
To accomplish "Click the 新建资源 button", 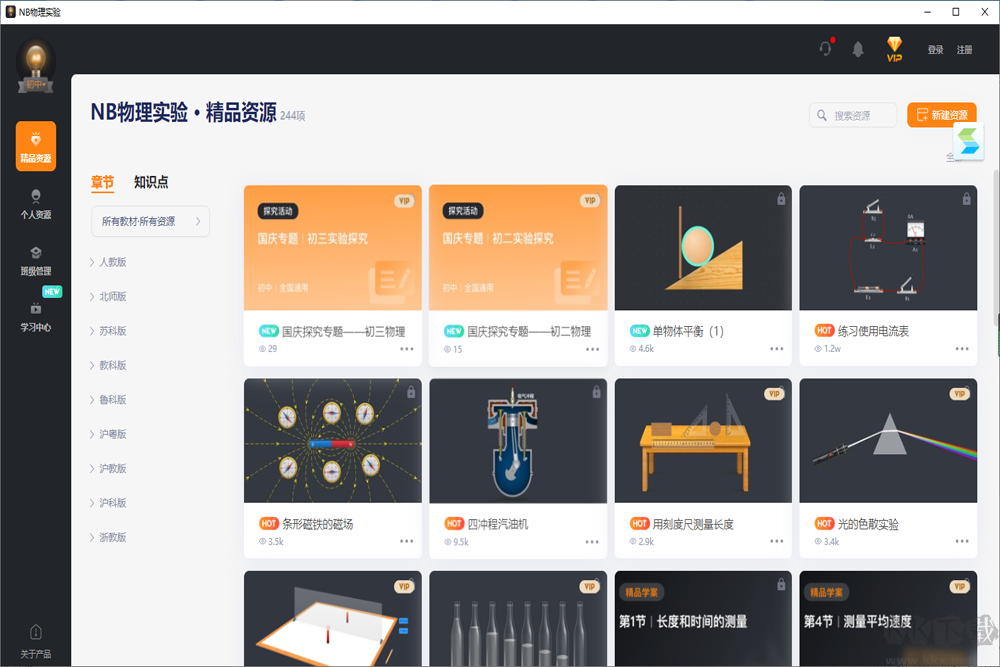I will click(943, 114).
